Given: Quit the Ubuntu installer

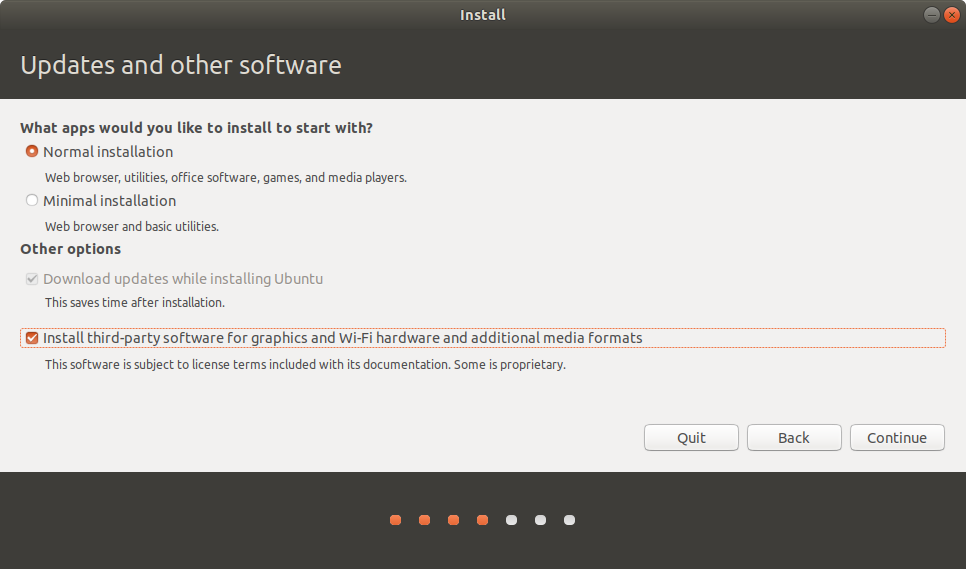Looking at the screenshot, I should pyautogui.click(x=691, y=438).
